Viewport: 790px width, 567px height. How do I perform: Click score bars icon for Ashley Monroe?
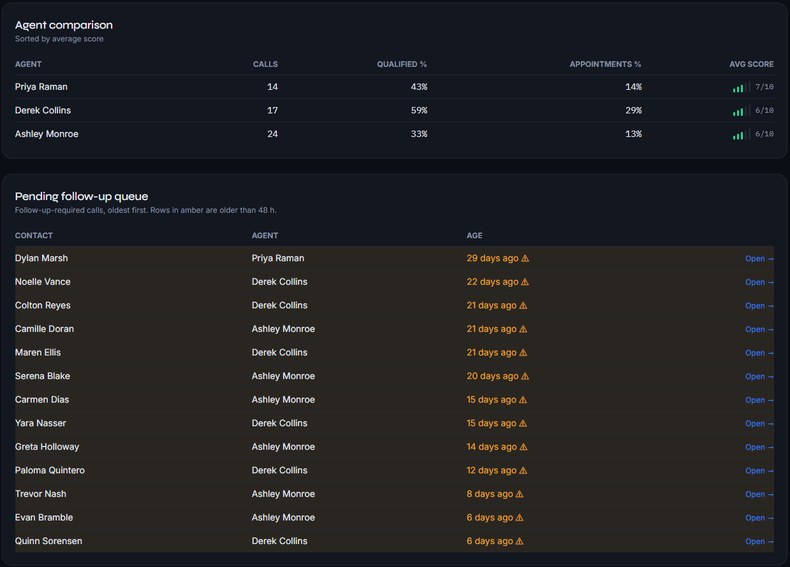tap(741, 135)
